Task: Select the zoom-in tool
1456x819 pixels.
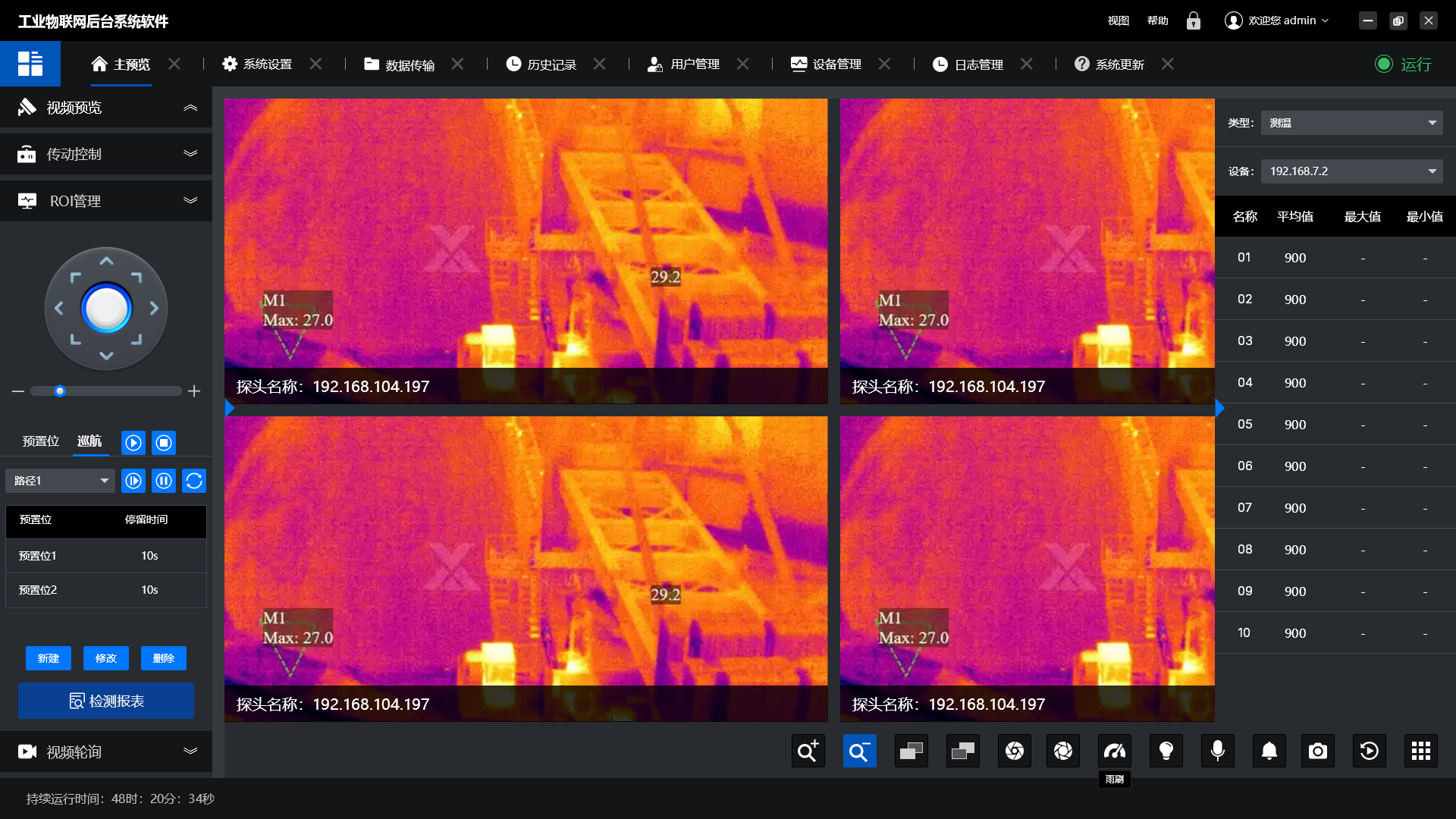Action: point(808,751)
